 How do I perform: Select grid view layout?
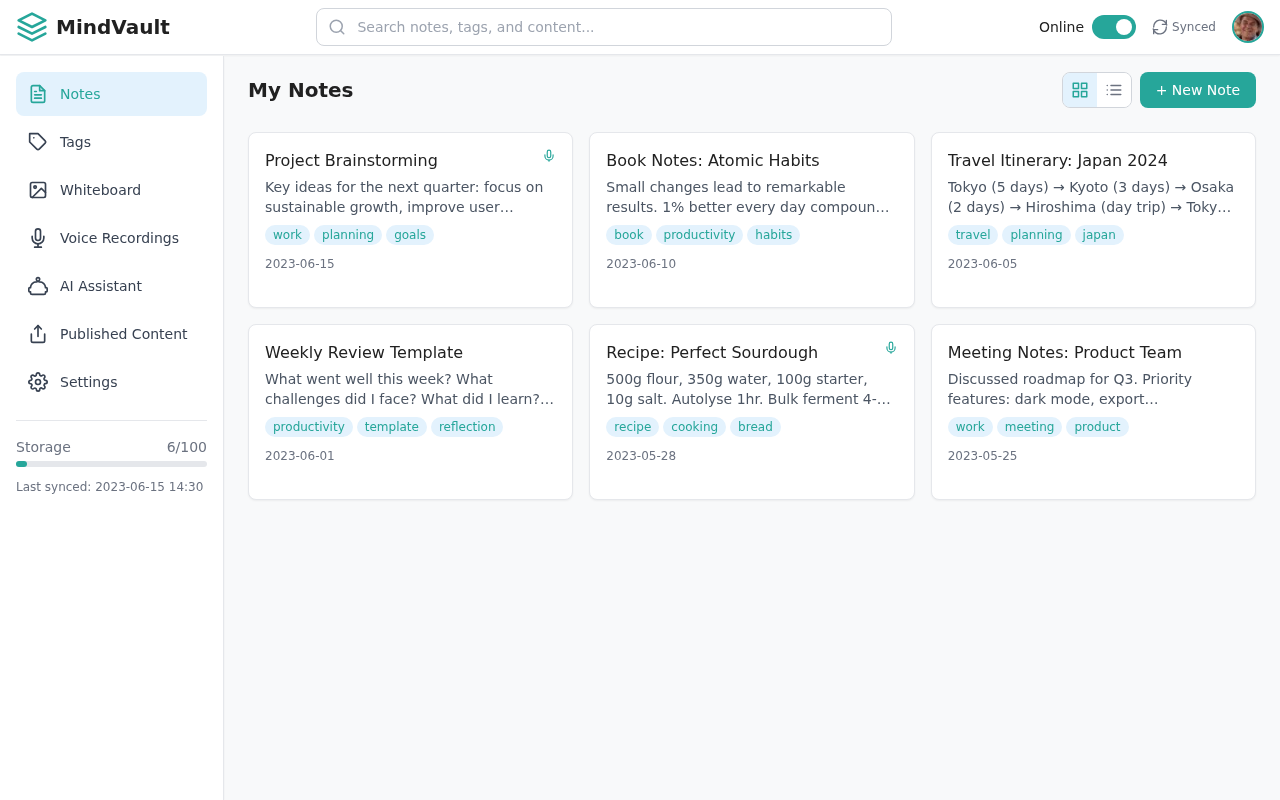point(1080,90)
